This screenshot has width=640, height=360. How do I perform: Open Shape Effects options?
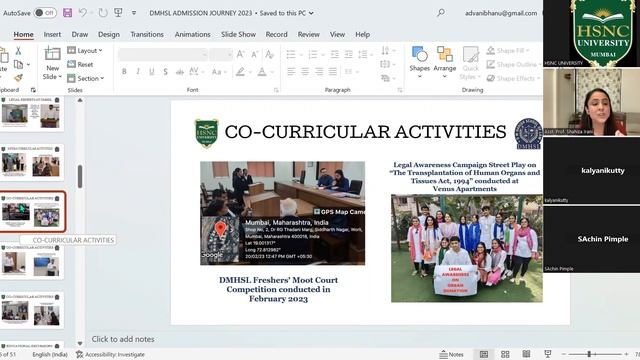pos(513,78)
